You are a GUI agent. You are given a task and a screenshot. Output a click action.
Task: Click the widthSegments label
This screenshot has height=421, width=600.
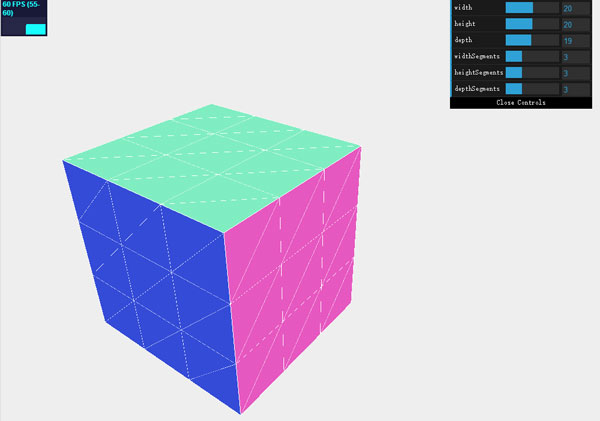pos(477,57)
